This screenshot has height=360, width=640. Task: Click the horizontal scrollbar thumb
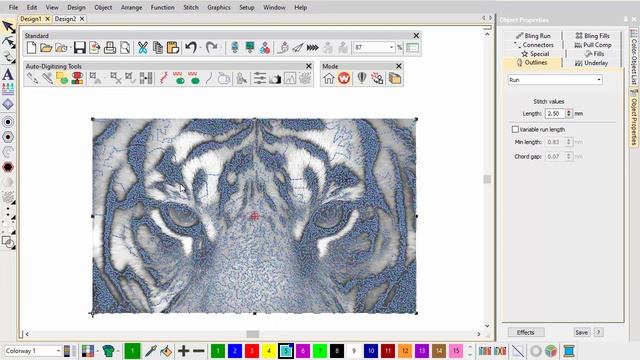coord(253,334)
